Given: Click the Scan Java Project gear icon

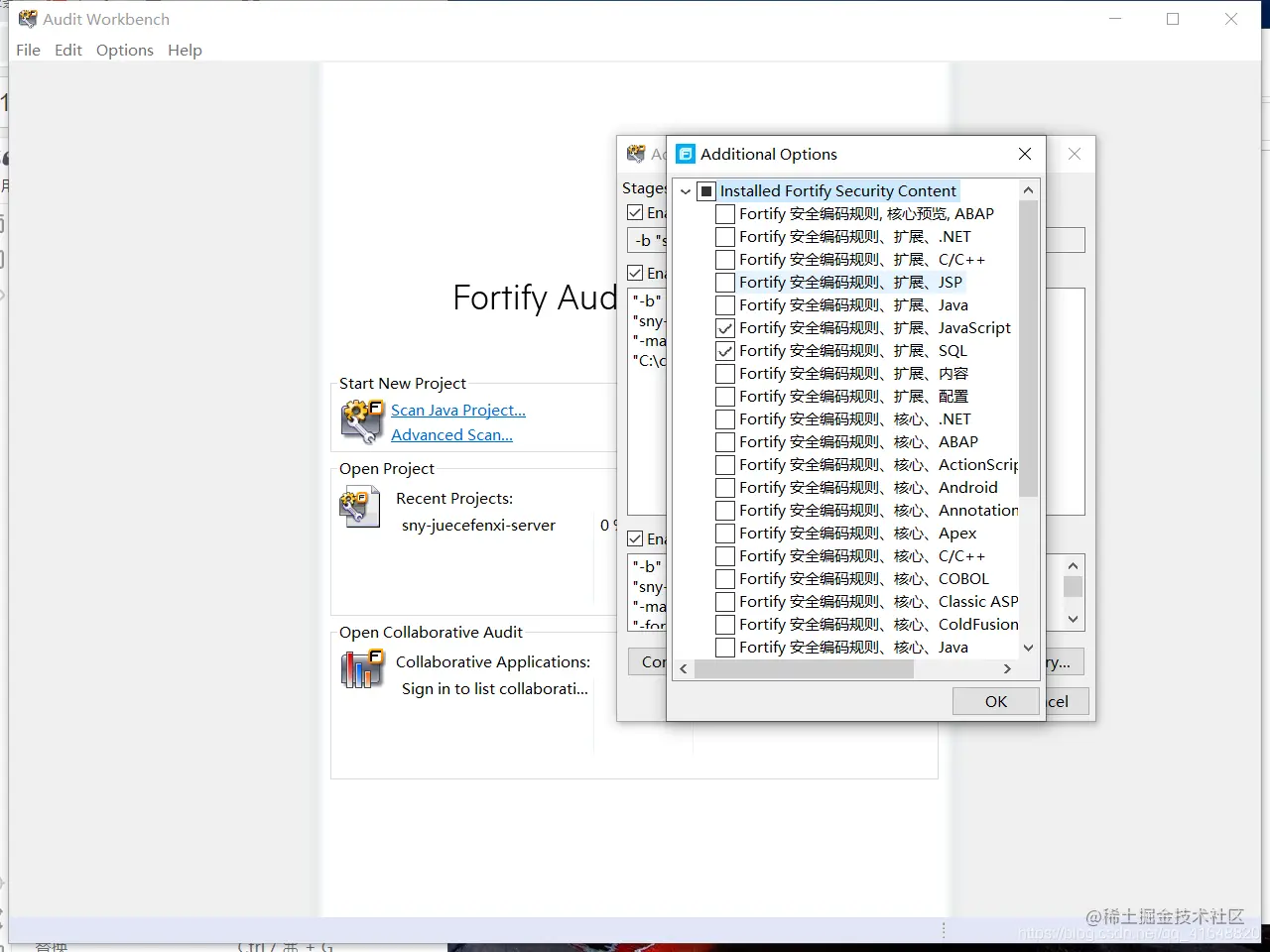Looking at the screenshot, I should (362, 421).
